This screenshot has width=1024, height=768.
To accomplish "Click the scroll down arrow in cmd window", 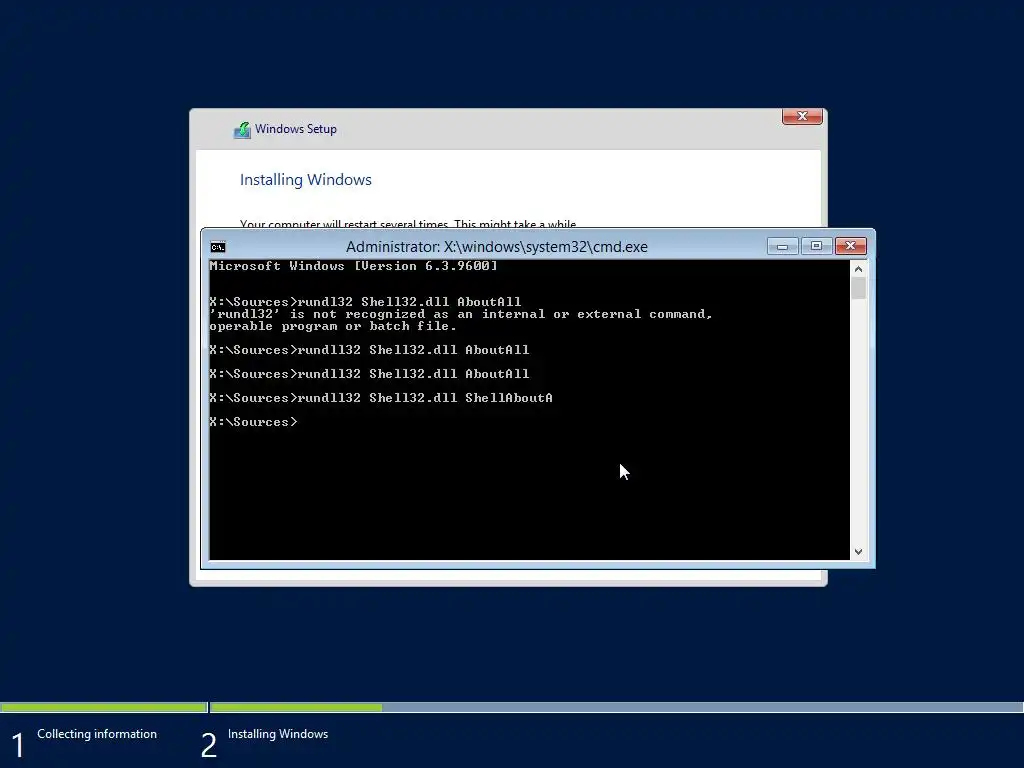I will [x=858, y=552].
